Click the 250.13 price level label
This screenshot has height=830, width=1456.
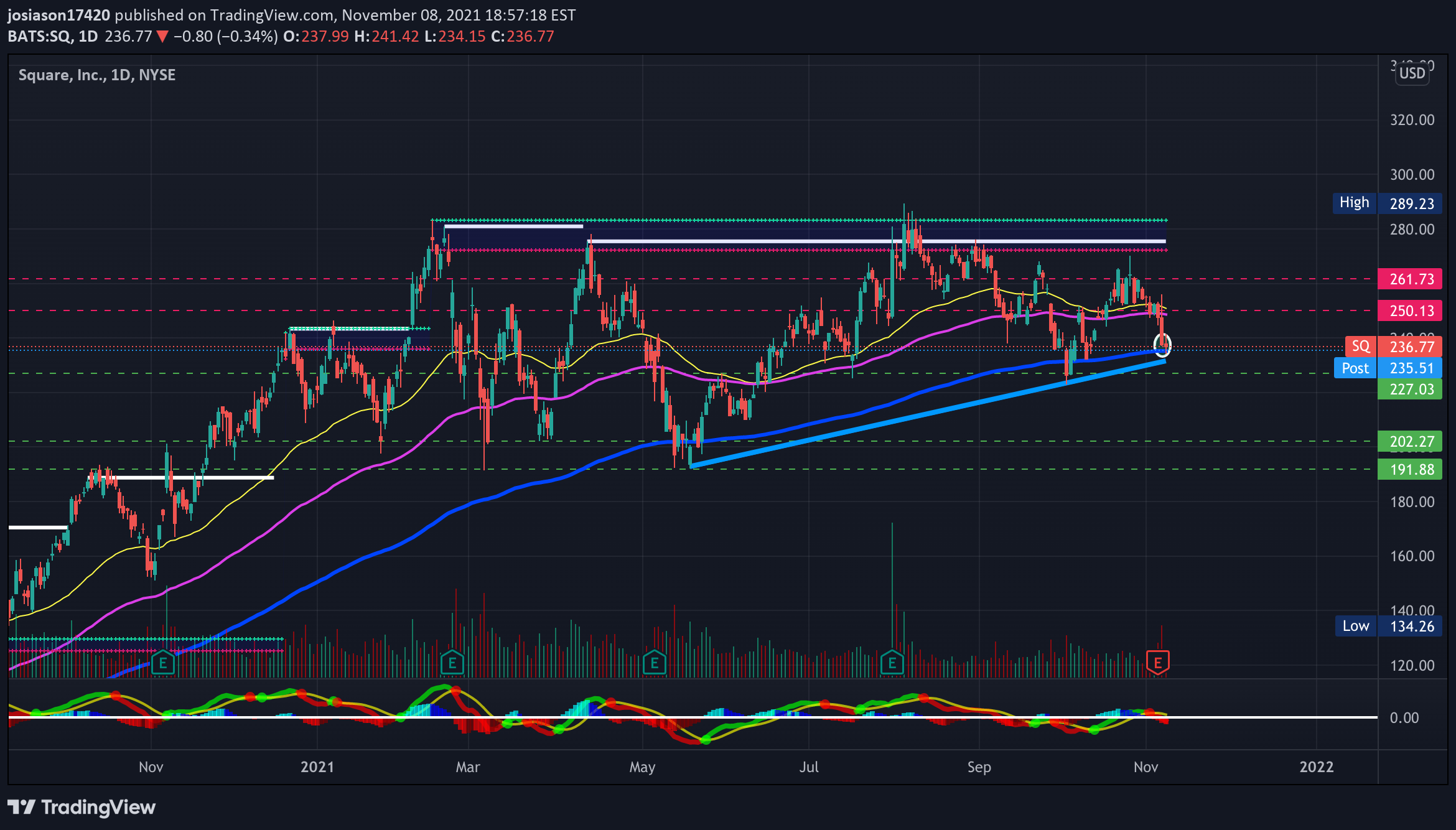pyautogui.click(x=1410, y=310)
